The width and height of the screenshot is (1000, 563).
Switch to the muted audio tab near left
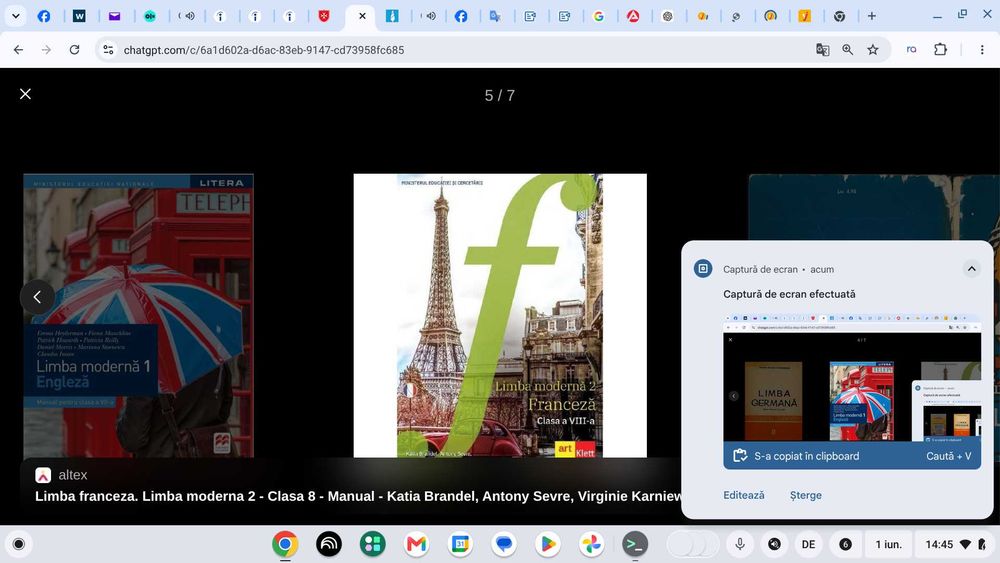pos(186,16)
